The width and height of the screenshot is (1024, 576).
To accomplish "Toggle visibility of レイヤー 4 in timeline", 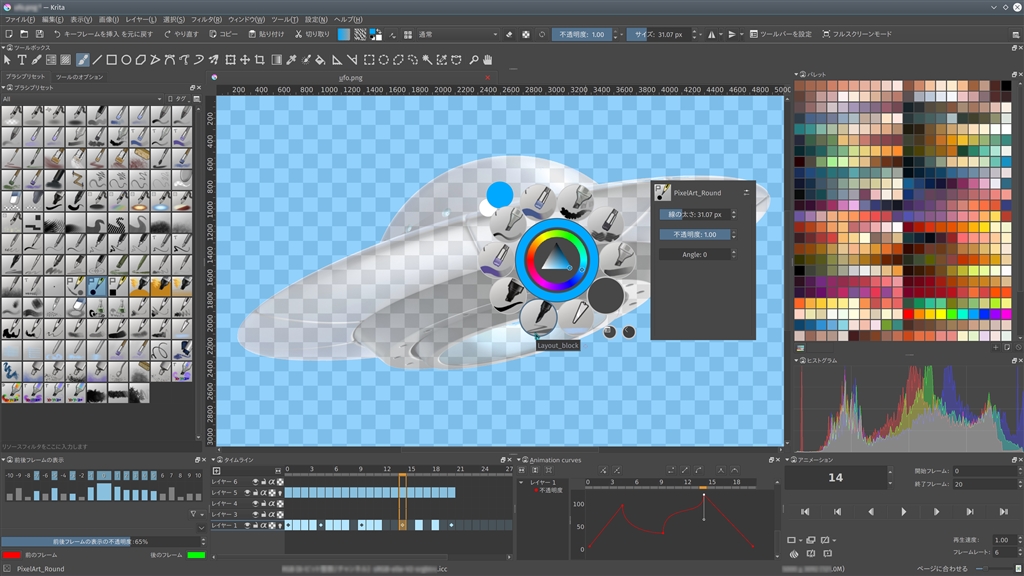I will pyautogui.click(x=255, y=503).
